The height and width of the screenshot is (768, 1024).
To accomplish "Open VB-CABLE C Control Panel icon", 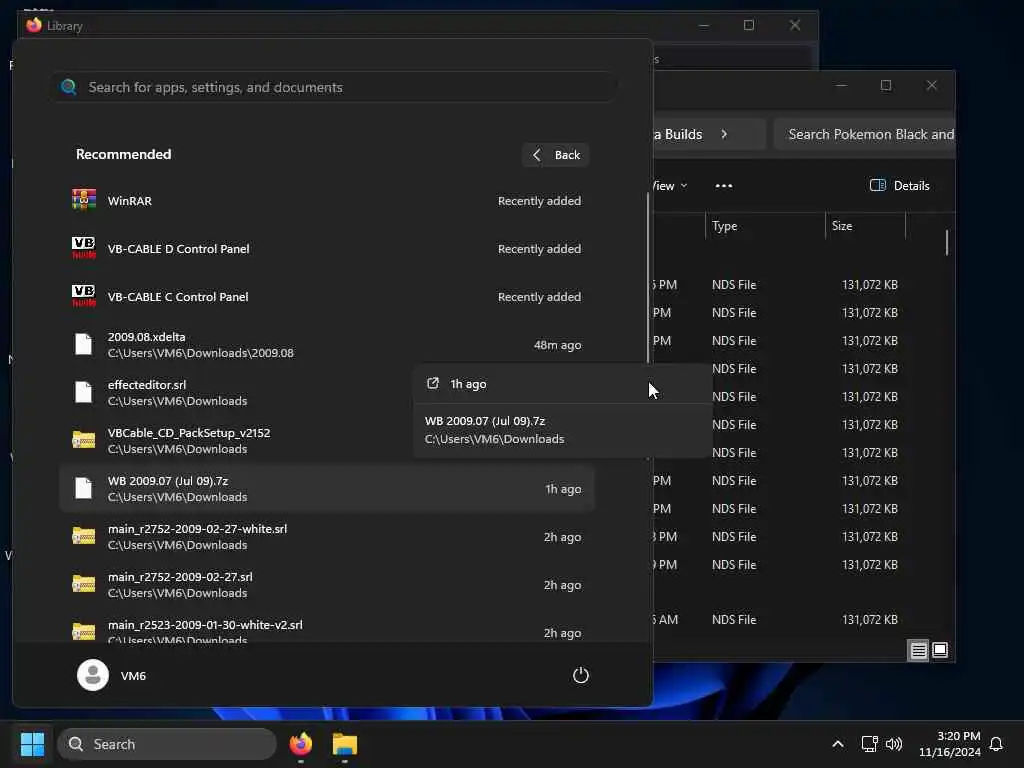I will (84, 296).
